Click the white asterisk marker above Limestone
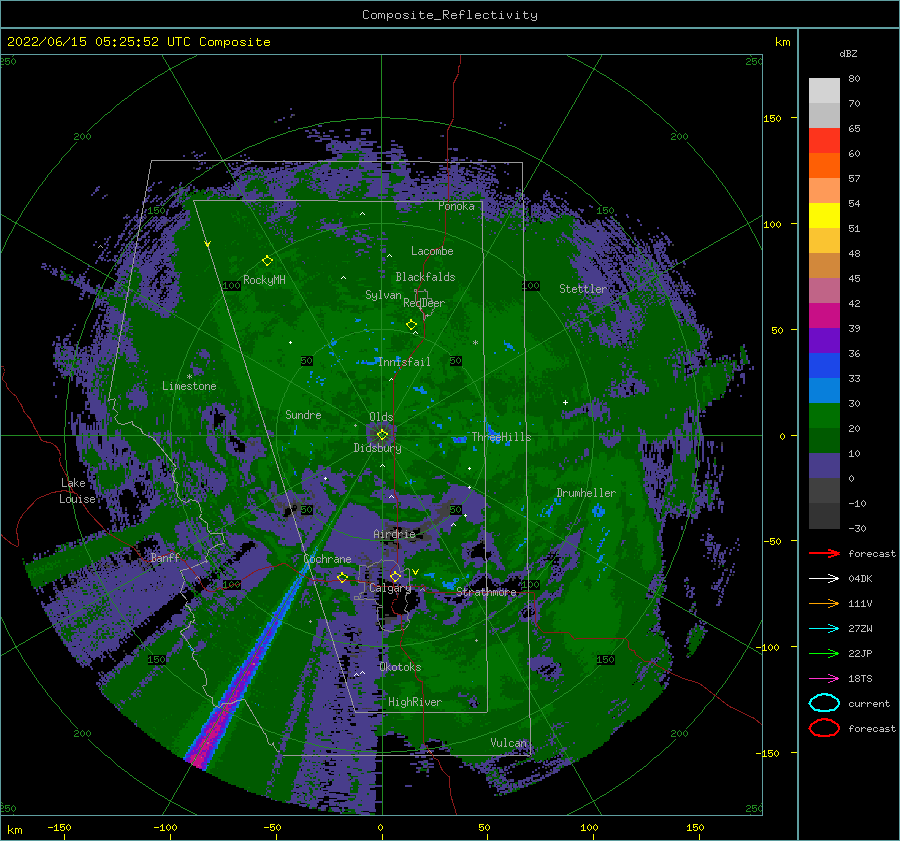This screenshot has height=841, width=900. coord(189,377)
